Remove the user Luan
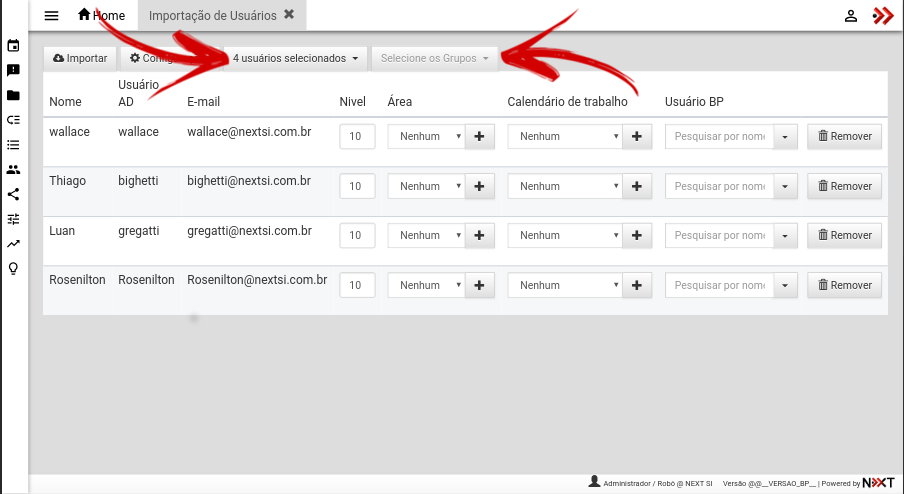This screenshot has width=904, height=494. pos(844,236)
